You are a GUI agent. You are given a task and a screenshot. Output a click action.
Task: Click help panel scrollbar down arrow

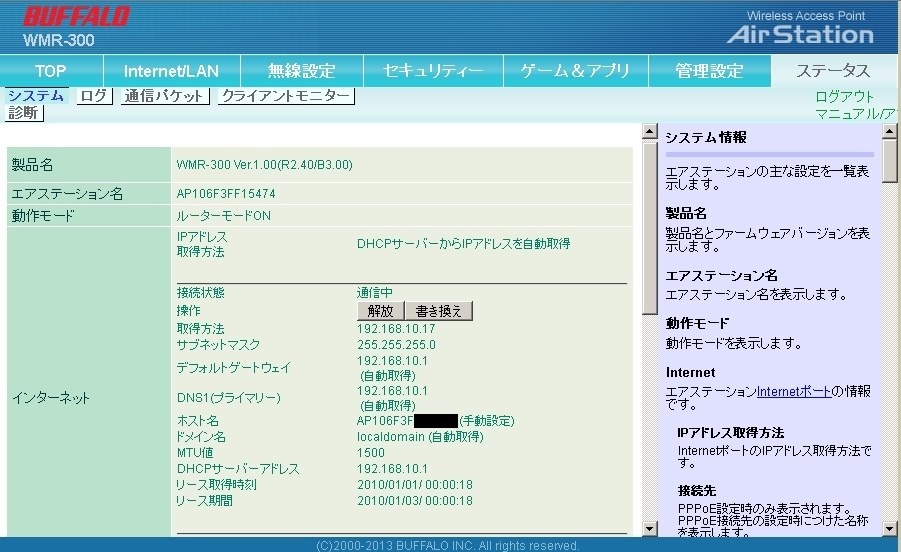890,528
